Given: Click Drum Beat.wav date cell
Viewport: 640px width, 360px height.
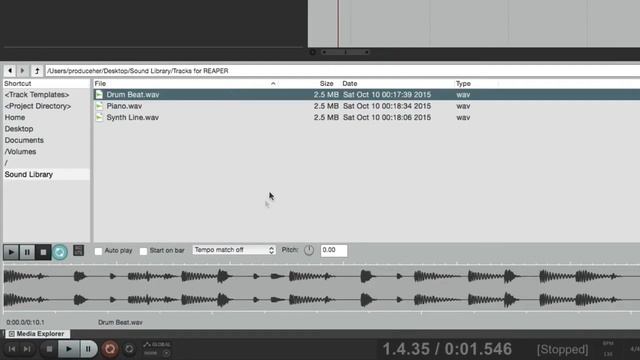Looking at the screenshot, I should pyautogui.click(x=387, y=94).
